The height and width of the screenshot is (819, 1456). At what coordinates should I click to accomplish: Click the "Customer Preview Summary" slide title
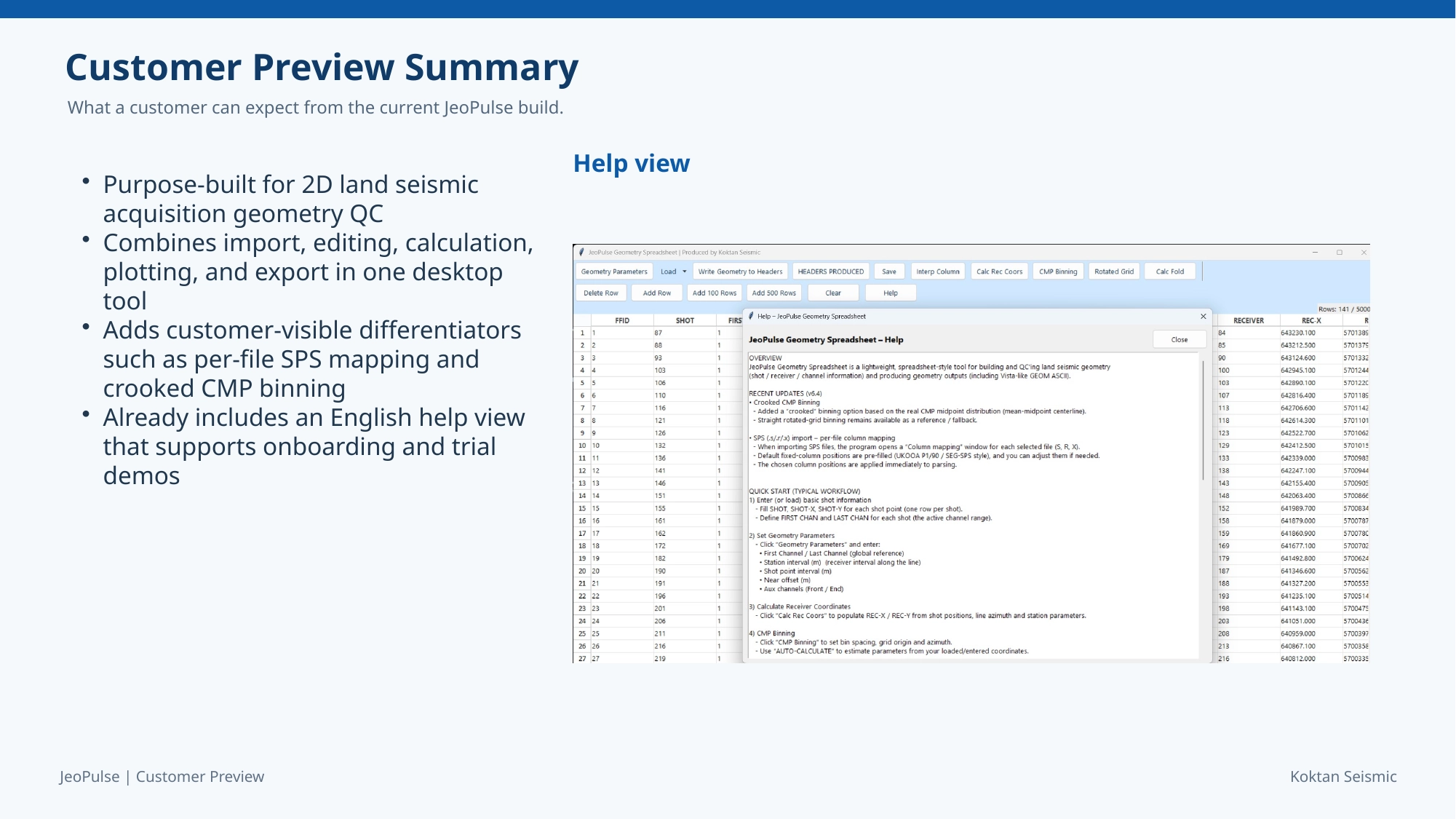[x=322, y=68]
